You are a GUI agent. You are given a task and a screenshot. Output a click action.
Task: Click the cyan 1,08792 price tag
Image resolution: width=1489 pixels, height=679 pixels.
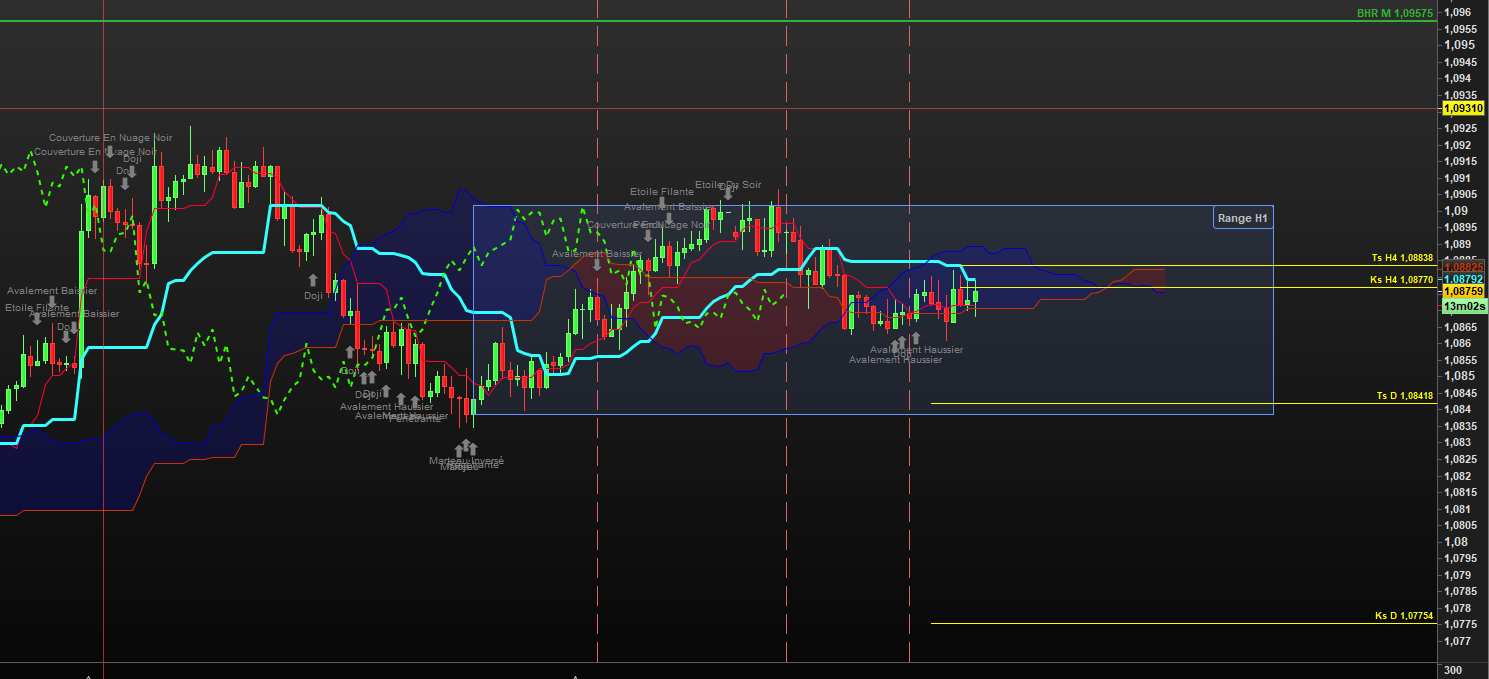click(1463, 279)
